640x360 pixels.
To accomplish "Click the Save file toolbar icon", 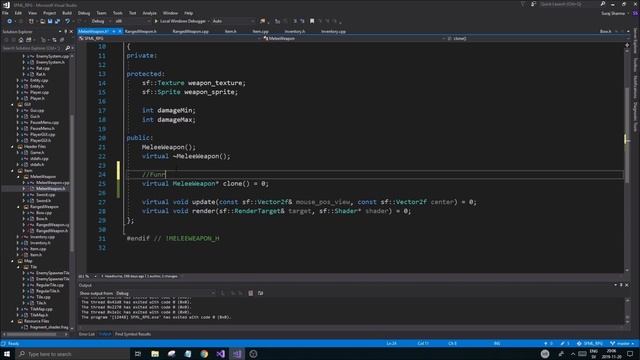I will 50,21.
